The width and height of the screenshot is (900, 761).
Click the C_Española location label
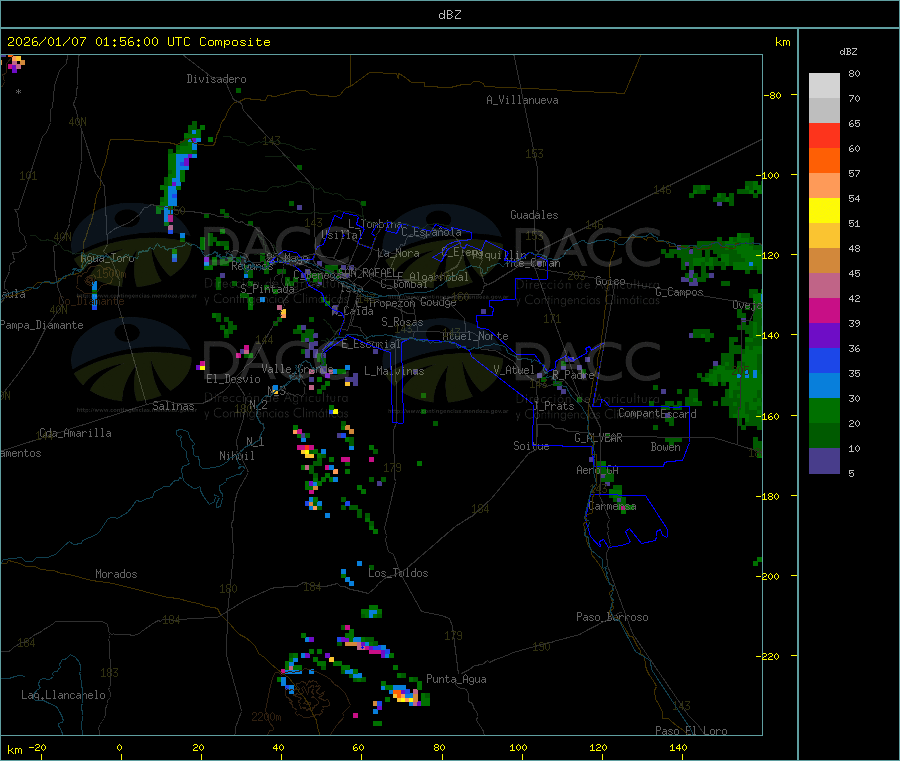coord(432,232)
